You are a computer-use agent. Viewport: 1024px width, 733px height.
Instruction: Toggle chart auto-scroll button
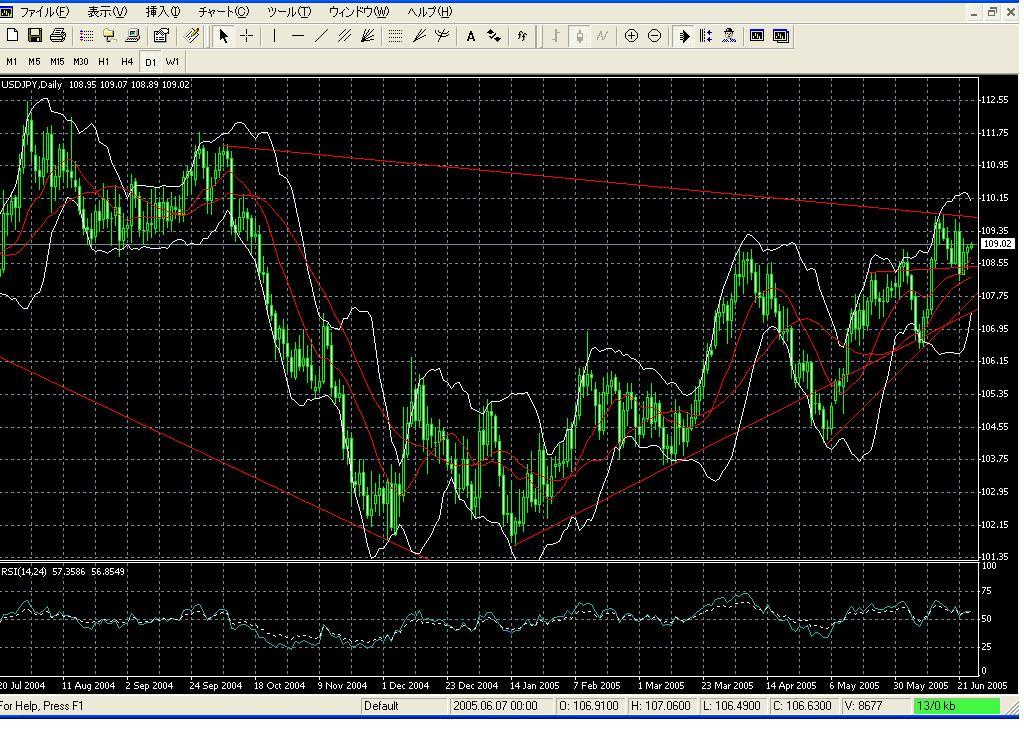pyautogui.click(x=684, y=36)
